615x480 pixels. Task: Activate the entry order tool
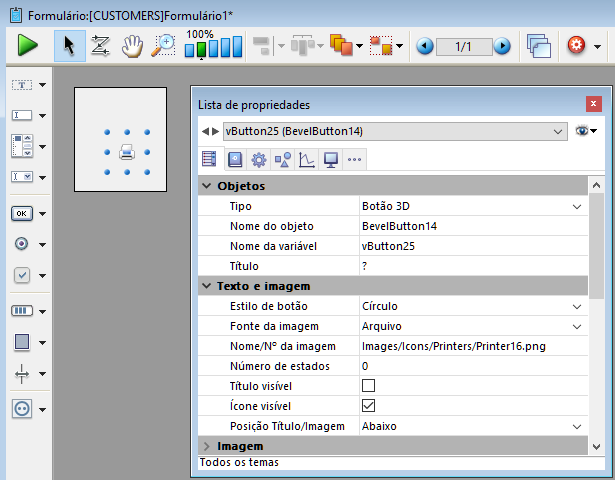pyautogui.click(x=100, y=45)
